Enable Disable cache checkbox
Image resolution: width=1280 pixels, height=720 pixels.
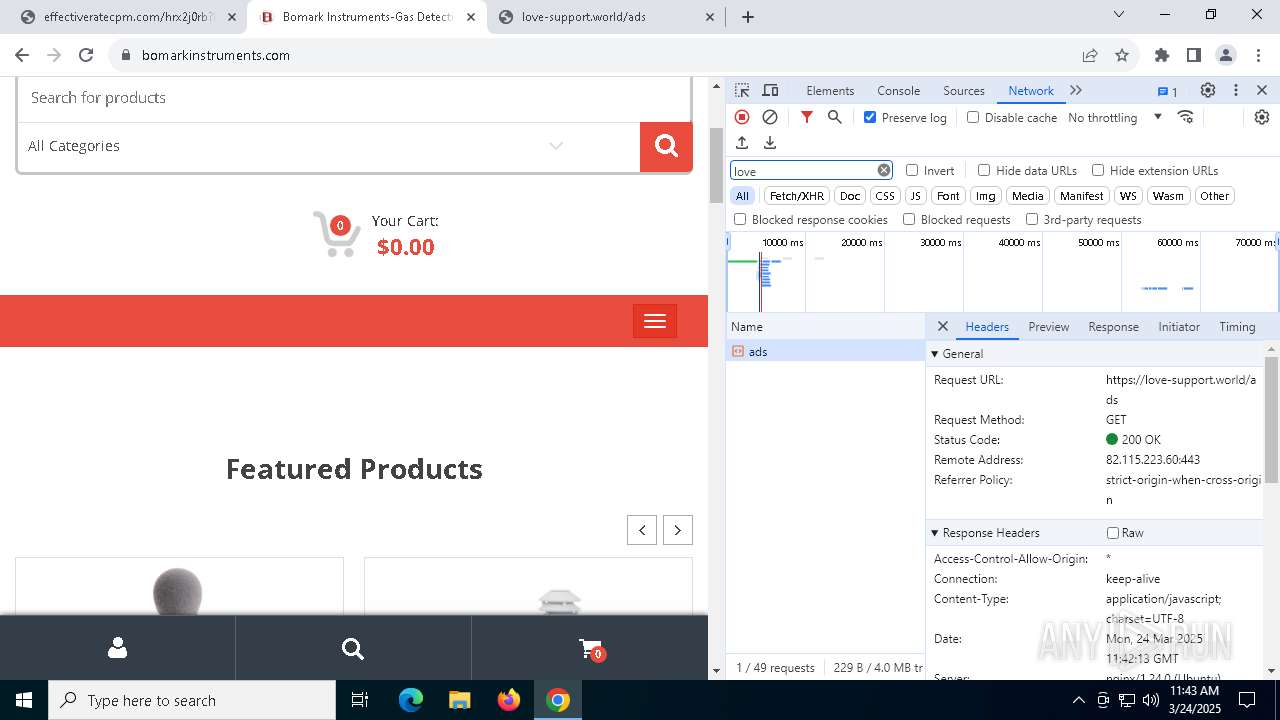pyautogui.click(x=973, y=117)
